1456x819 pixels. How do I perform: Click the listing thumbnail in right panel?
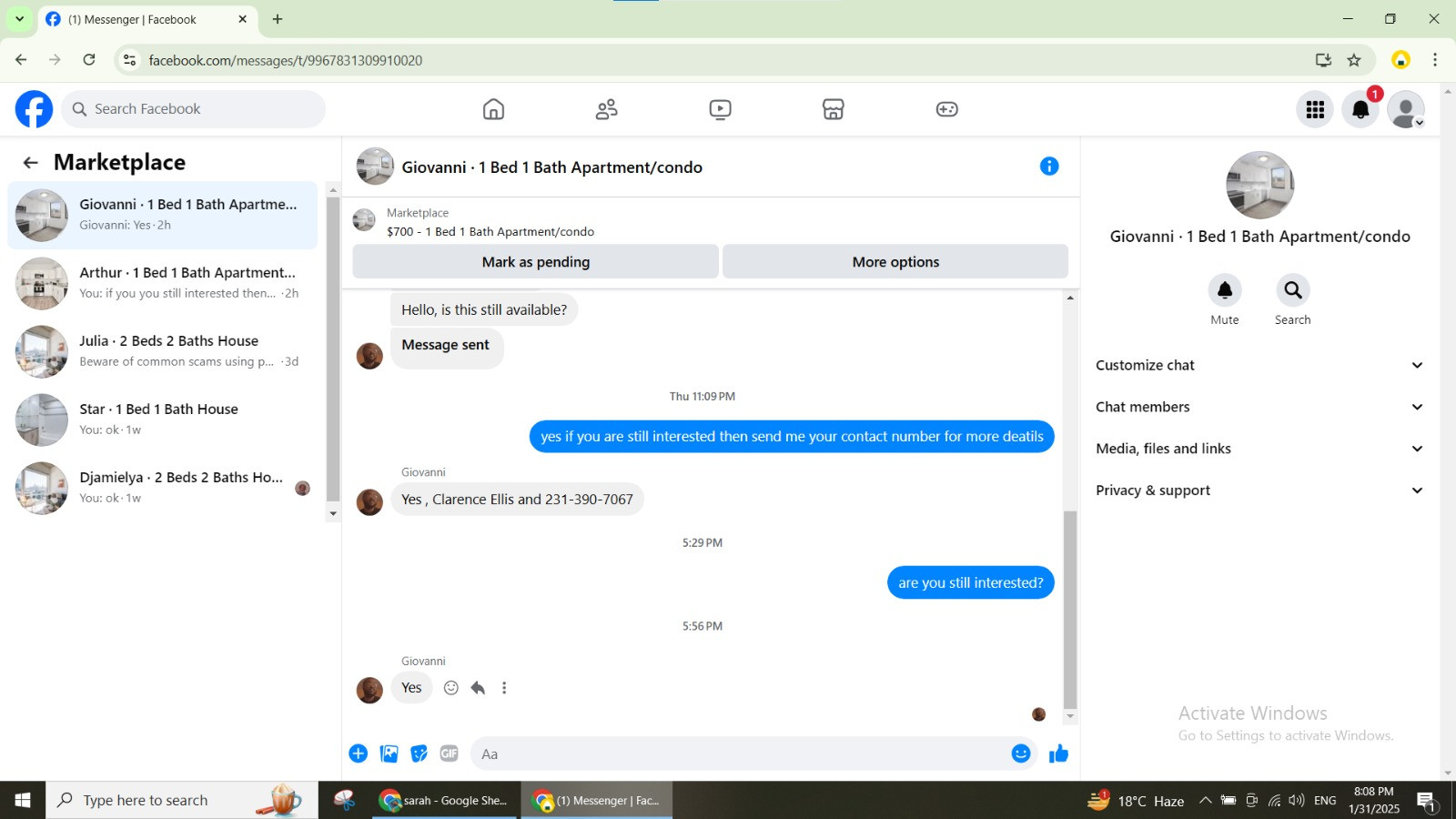tap(1260, 185)
